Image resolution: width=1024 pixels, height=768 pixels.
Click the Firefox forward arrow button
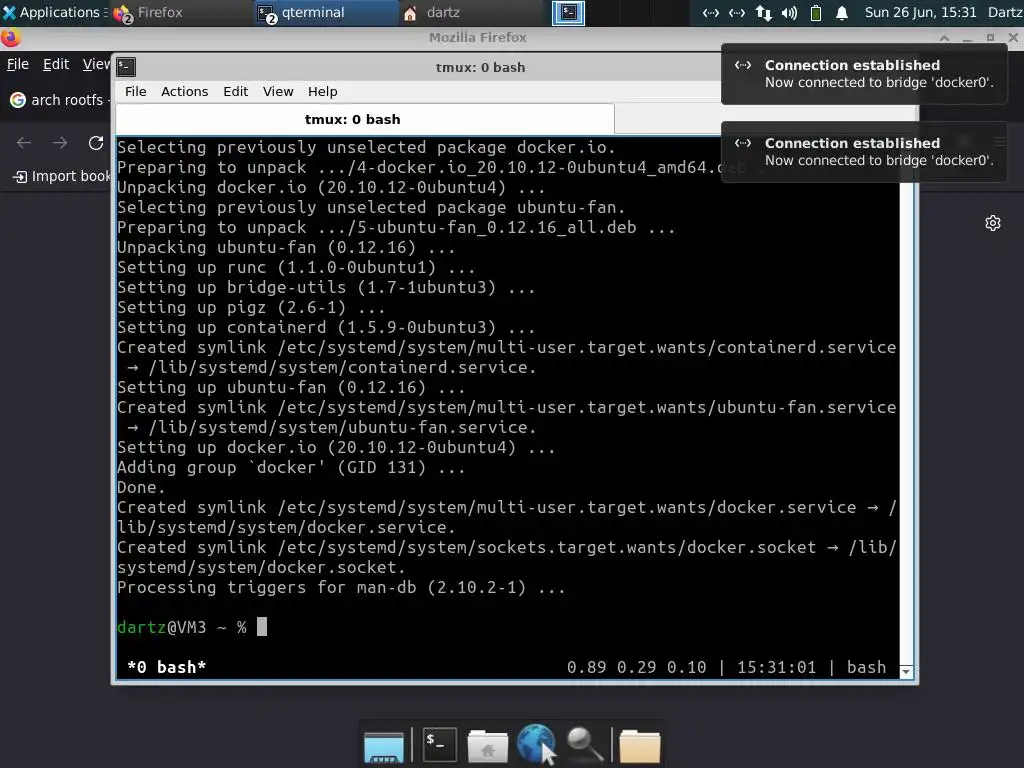point(60,142)
